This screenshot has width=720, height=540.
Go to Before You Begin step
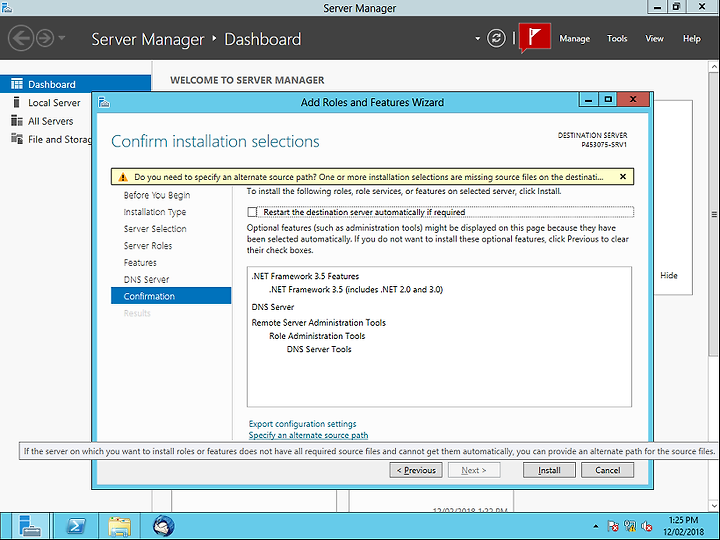pos(157,195)
